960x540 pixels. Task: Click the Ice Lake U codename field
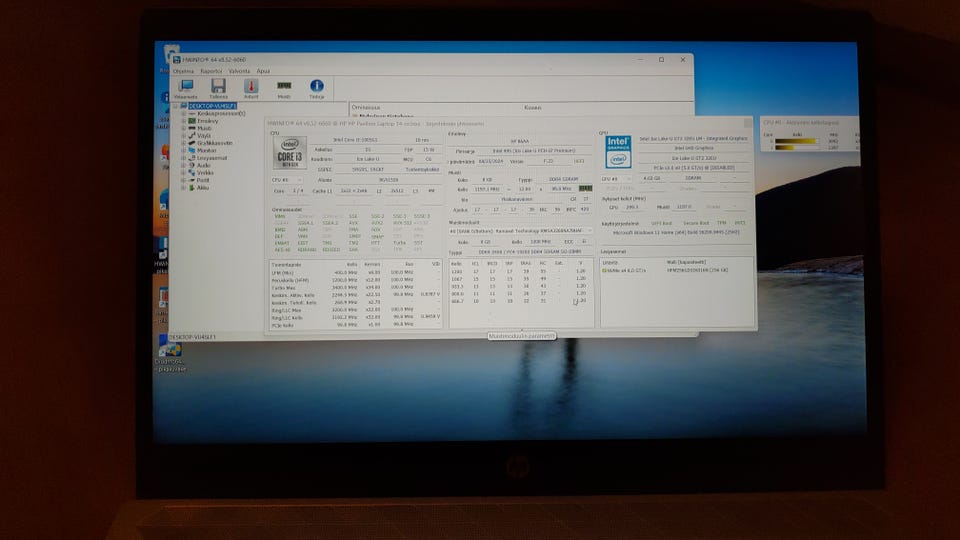[x=368, y=159]
